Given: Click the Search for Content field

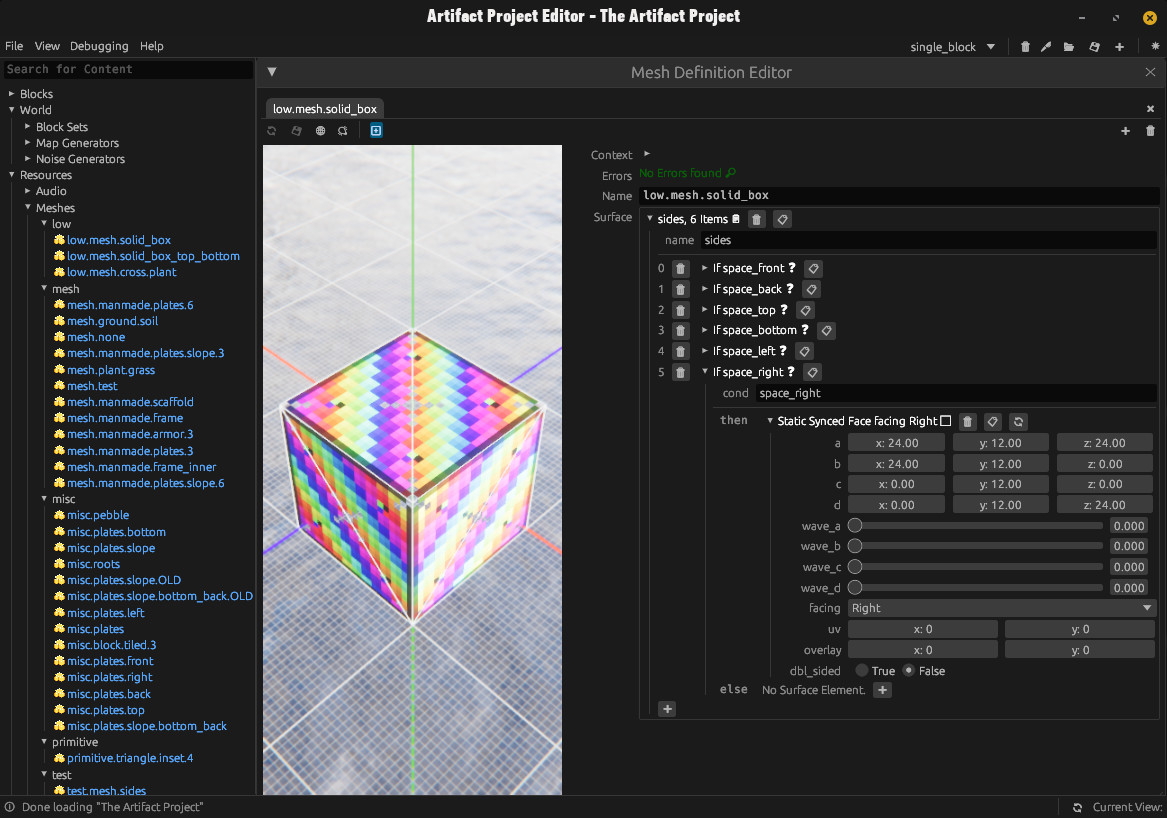Looking at the screenshot, I should [127, 69].
